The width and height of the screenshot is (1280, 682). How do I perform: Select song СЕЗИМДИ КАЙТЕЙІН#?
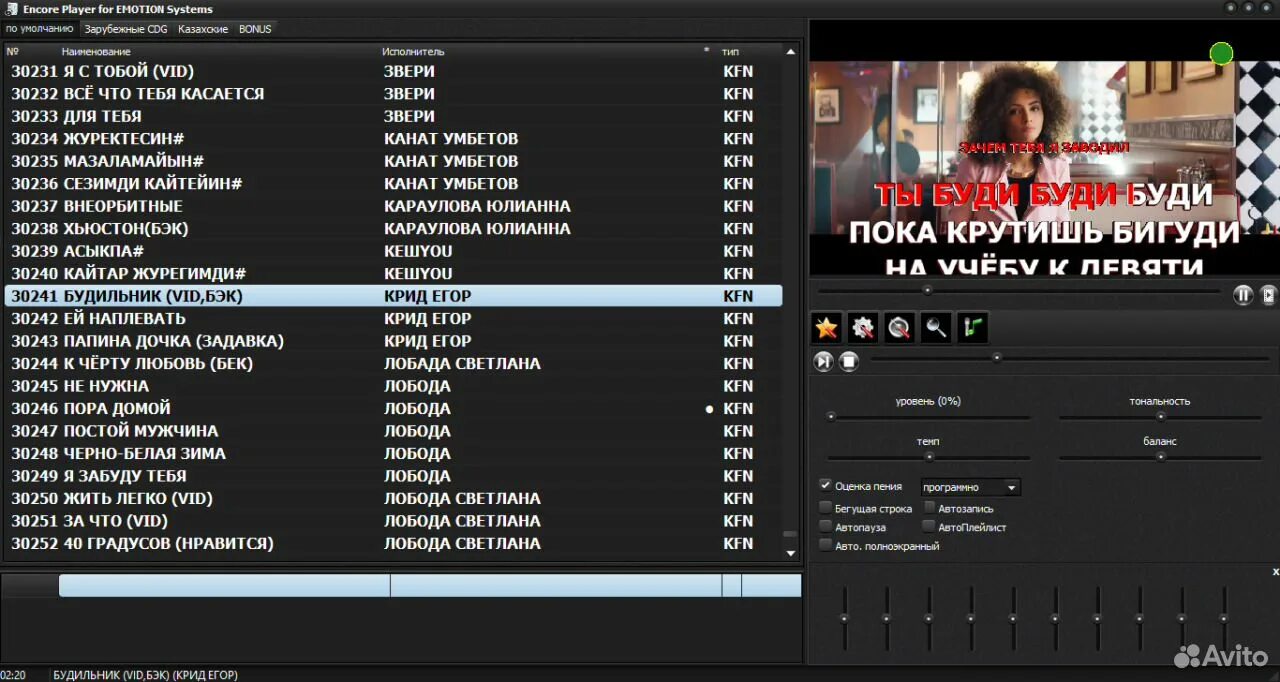click(x=393, y=184)
